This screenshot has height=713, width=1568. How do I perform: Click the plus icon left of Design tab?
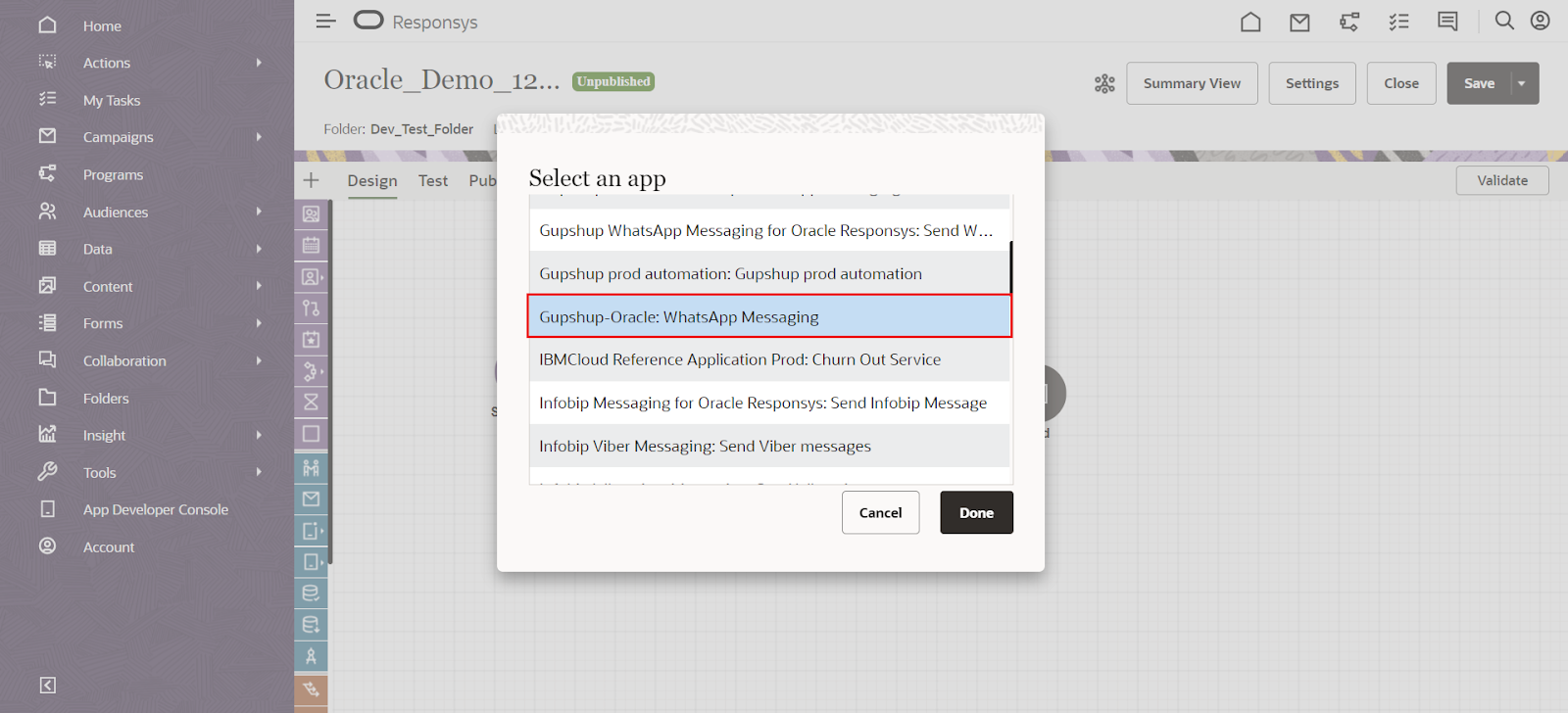[311, 180]
